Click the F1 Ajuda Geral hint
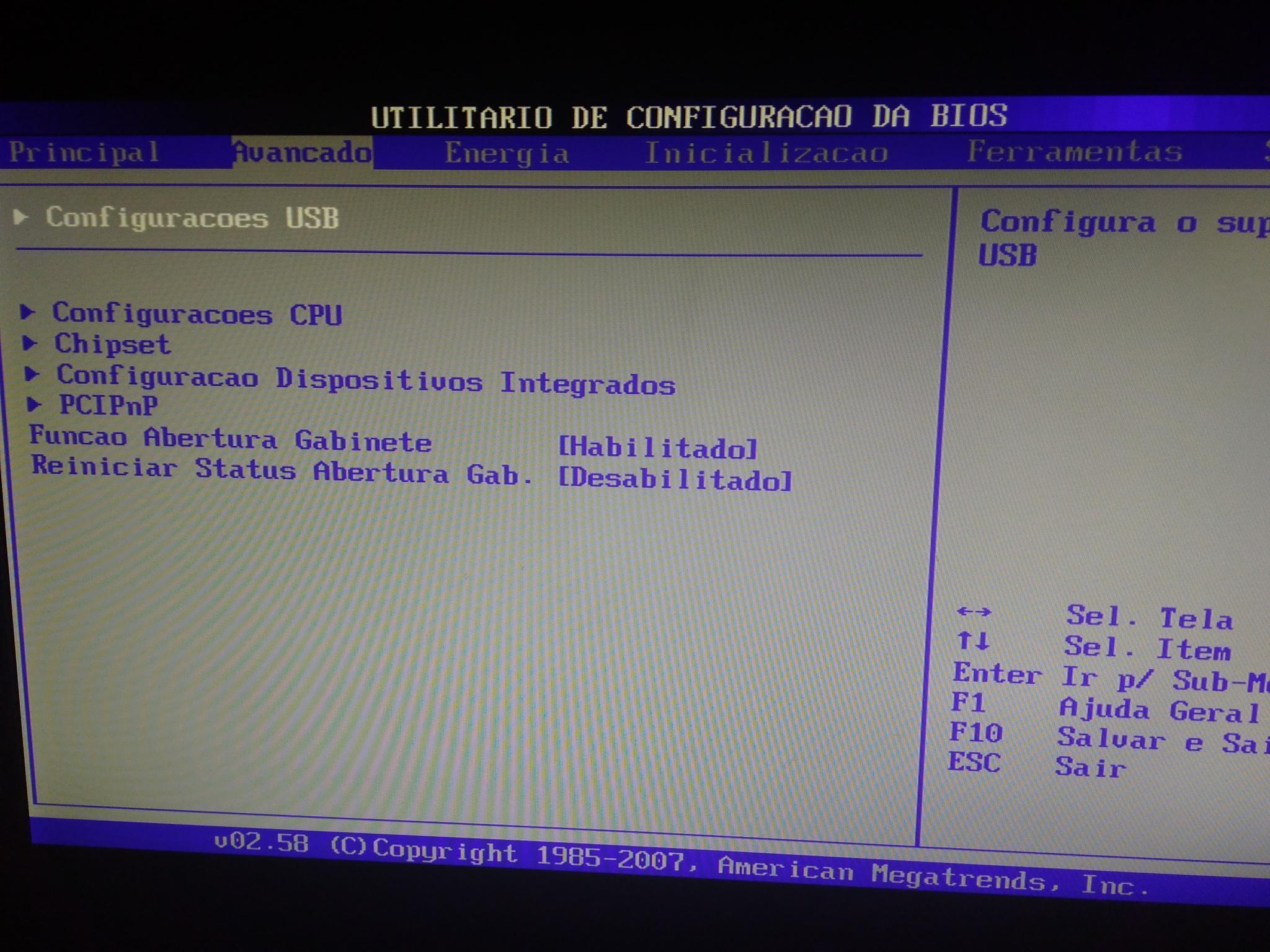This screenshot has width=1270, height=952. pos(1105,707)
